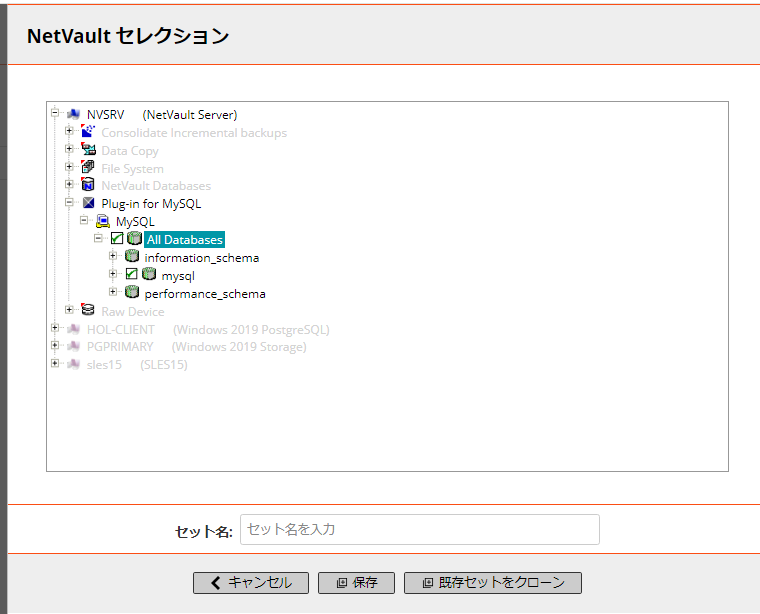Expand the Data Copy node
This screenshot has height=614, width=760.
tap(69, 149)
